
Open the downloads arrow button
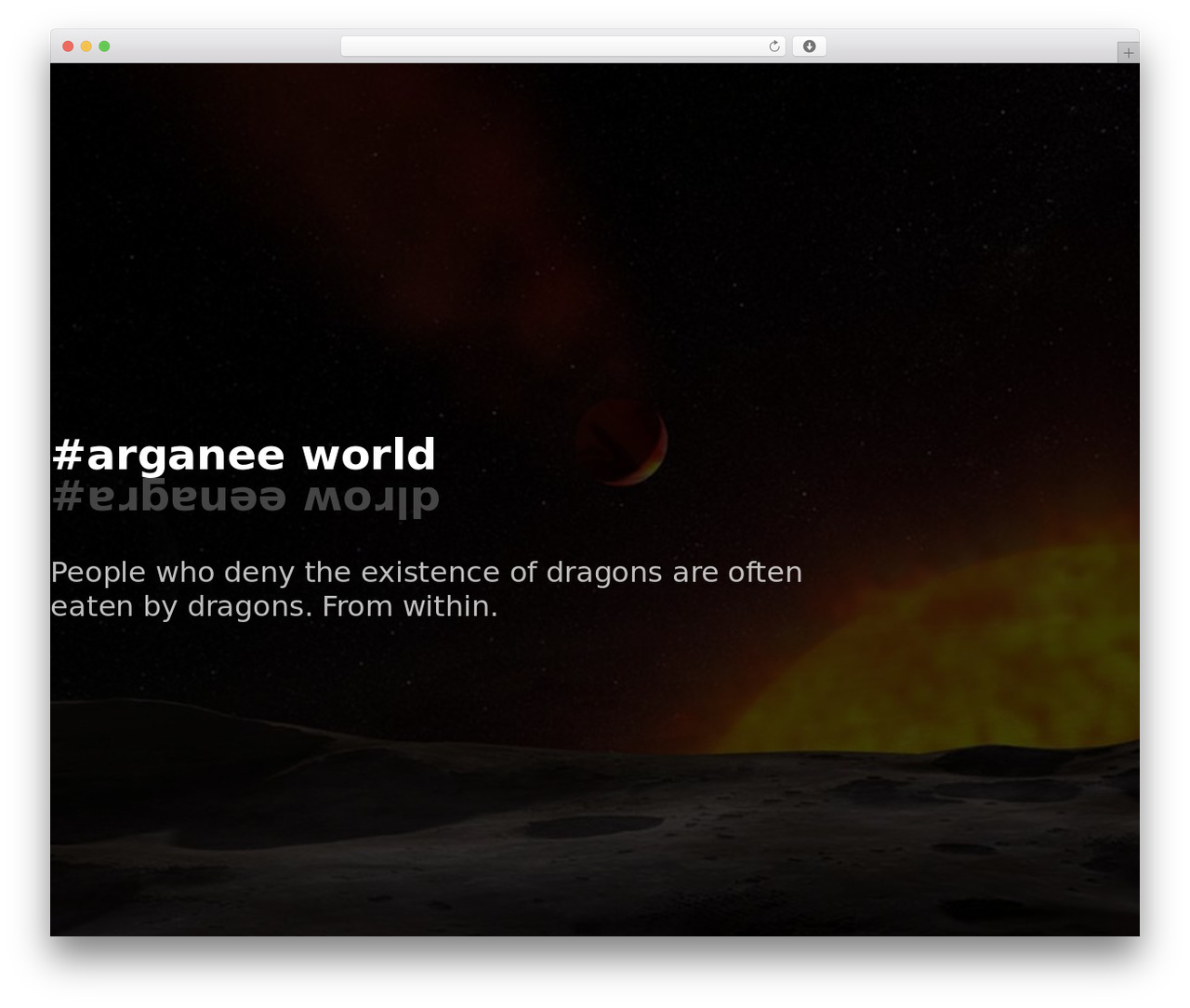tap(809, 46)
